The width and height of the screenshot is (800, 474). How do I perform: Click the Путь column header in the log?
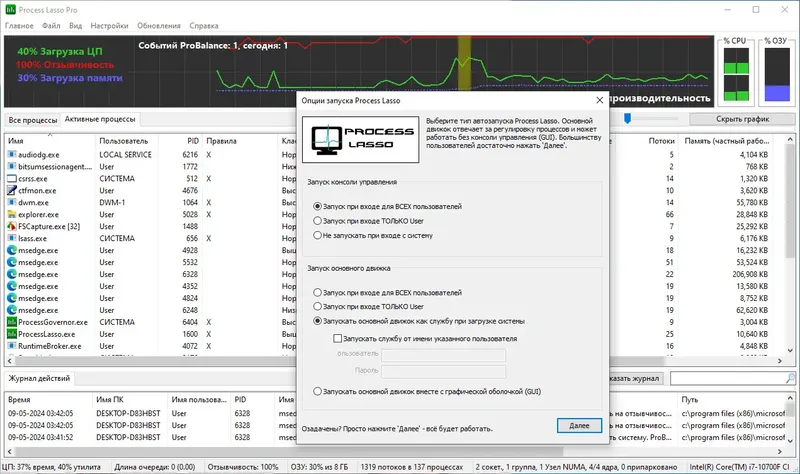point(731,400)
